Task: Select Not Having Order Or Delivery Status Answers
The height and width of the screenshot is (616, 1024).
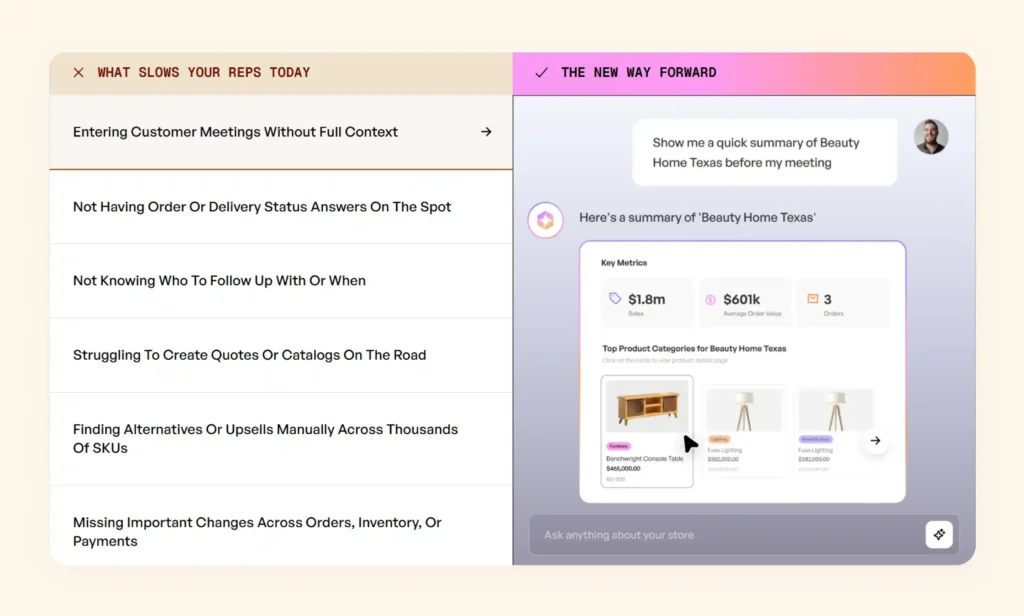Action: pos(281,207)
